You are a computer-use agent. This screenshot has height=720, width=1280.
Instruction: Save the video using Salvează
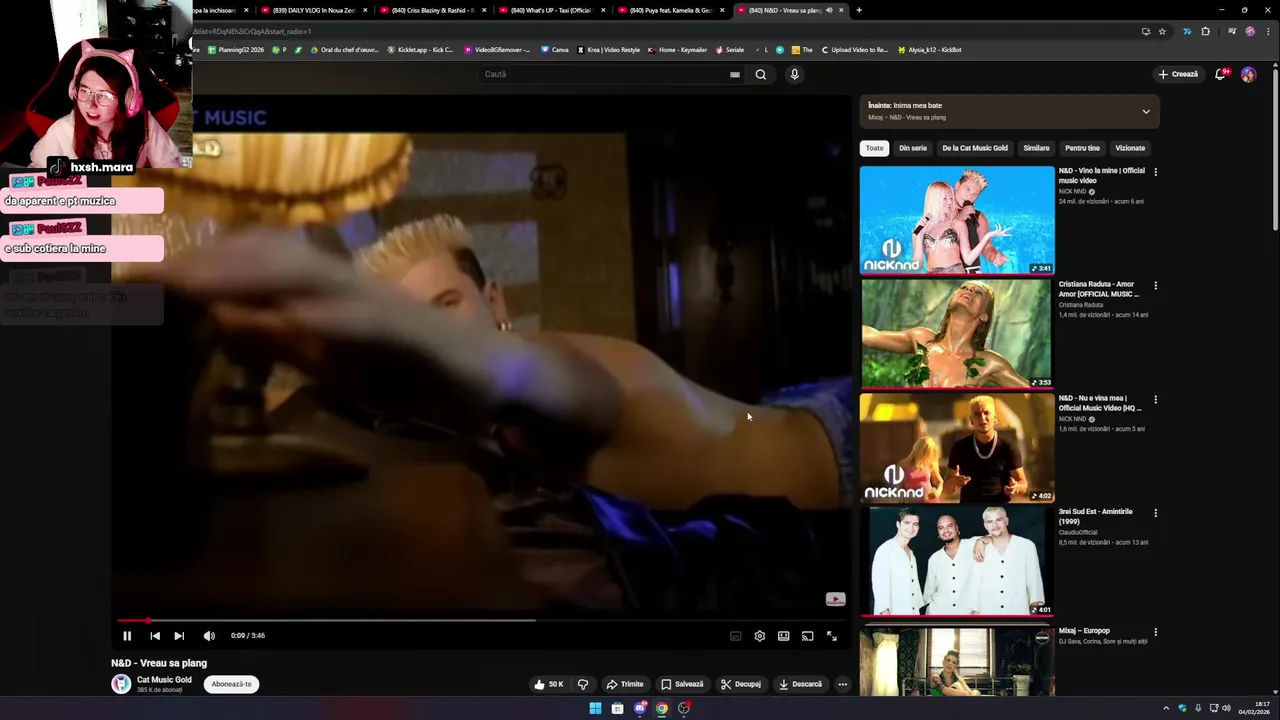682,684
